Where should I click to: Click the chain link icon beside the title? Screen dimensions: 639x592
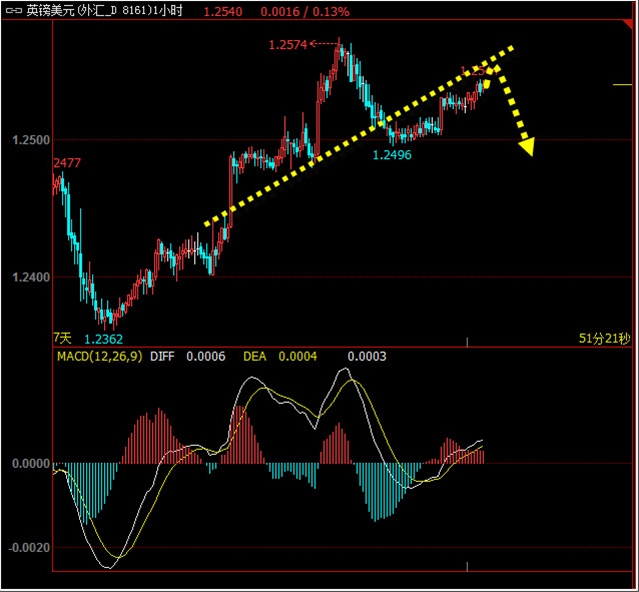[13, 11]
